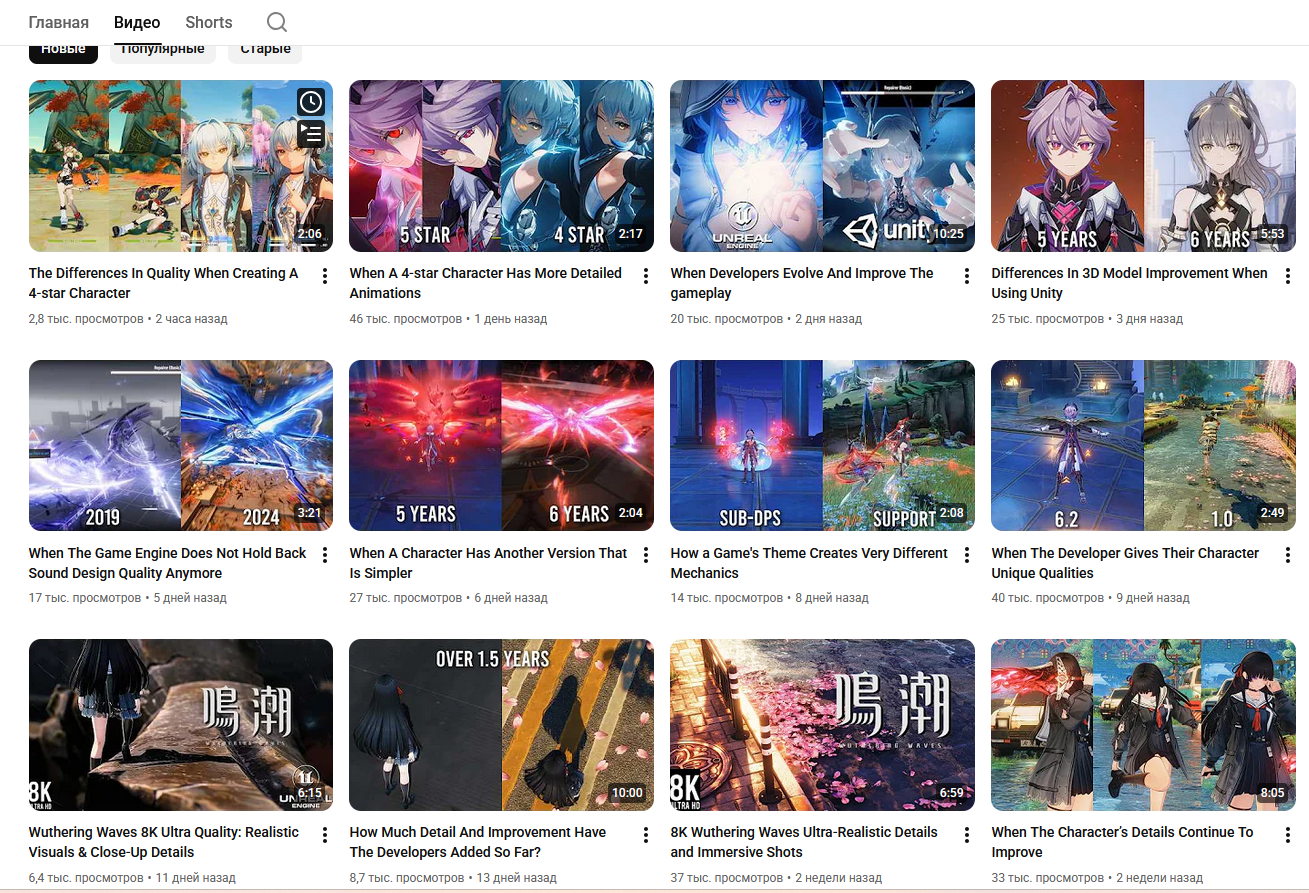Open title 'How a Game's Theme Creates Very Different Mechanics'
Screen dimensions: 1309x893
809,563
